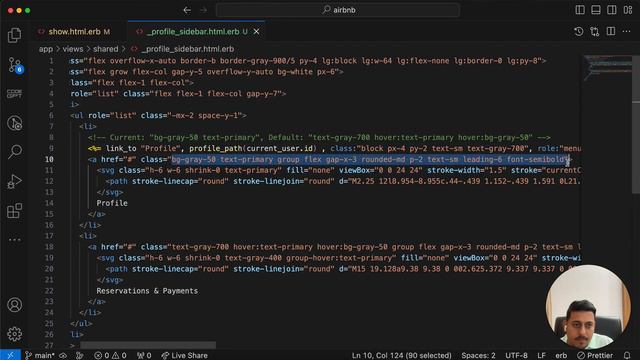Go forward with the navigation arrow
The height and width of the screenshot is (360, 640).
point(203,10)
